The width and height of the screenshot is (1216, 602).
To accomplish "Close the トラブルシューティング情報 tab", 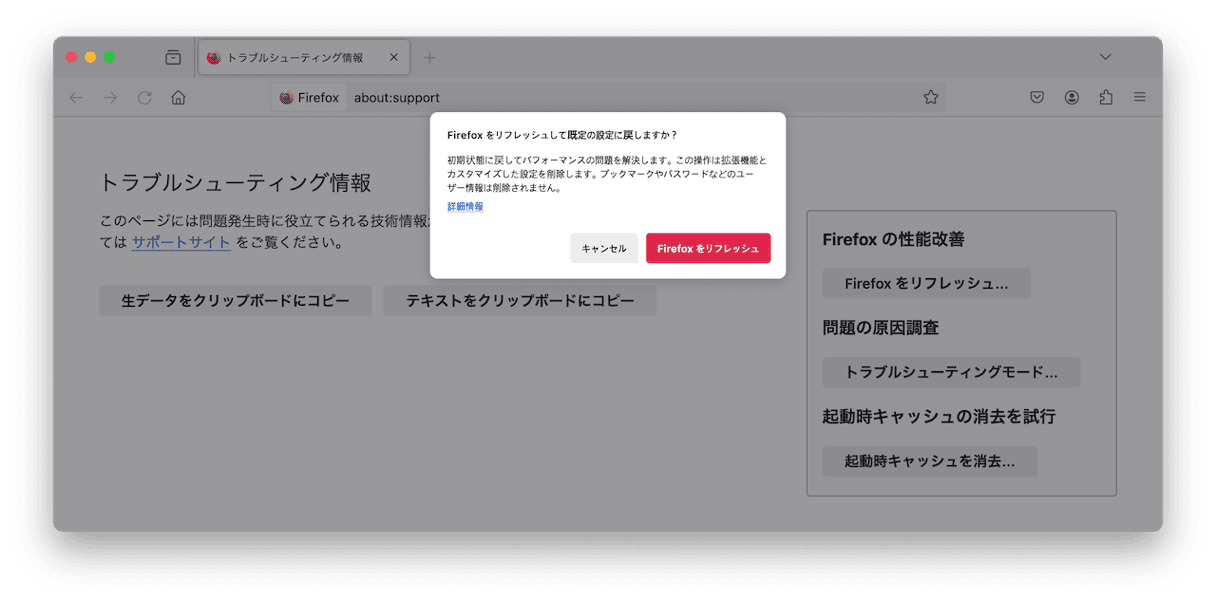I will pos(393,58).
